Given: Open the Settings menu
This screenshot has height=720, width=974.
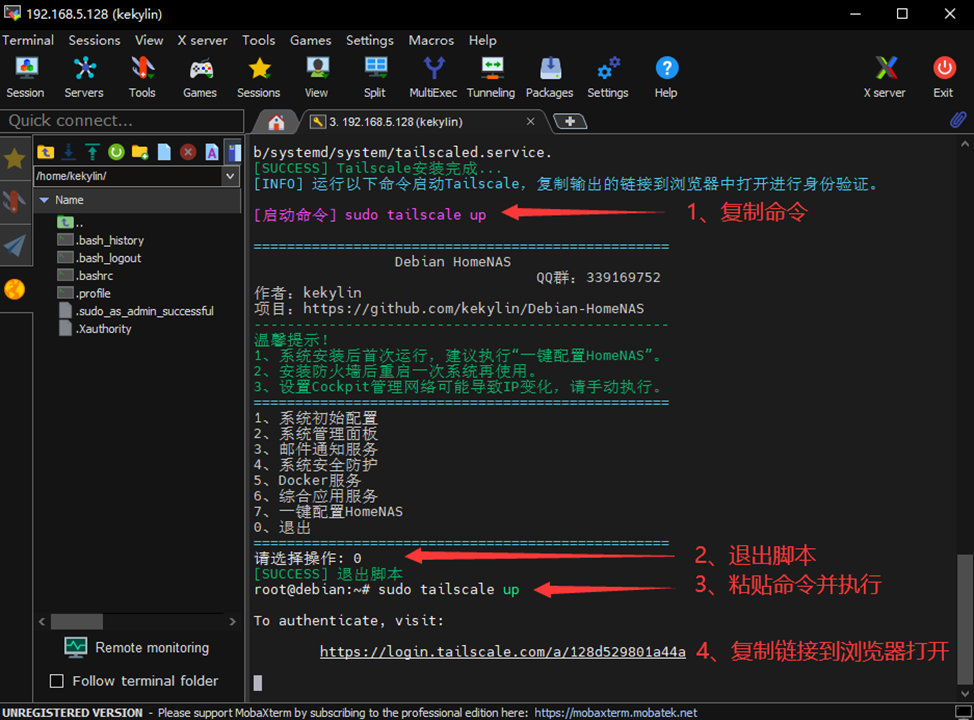Looking at the screenshot, I should [370, 40].
